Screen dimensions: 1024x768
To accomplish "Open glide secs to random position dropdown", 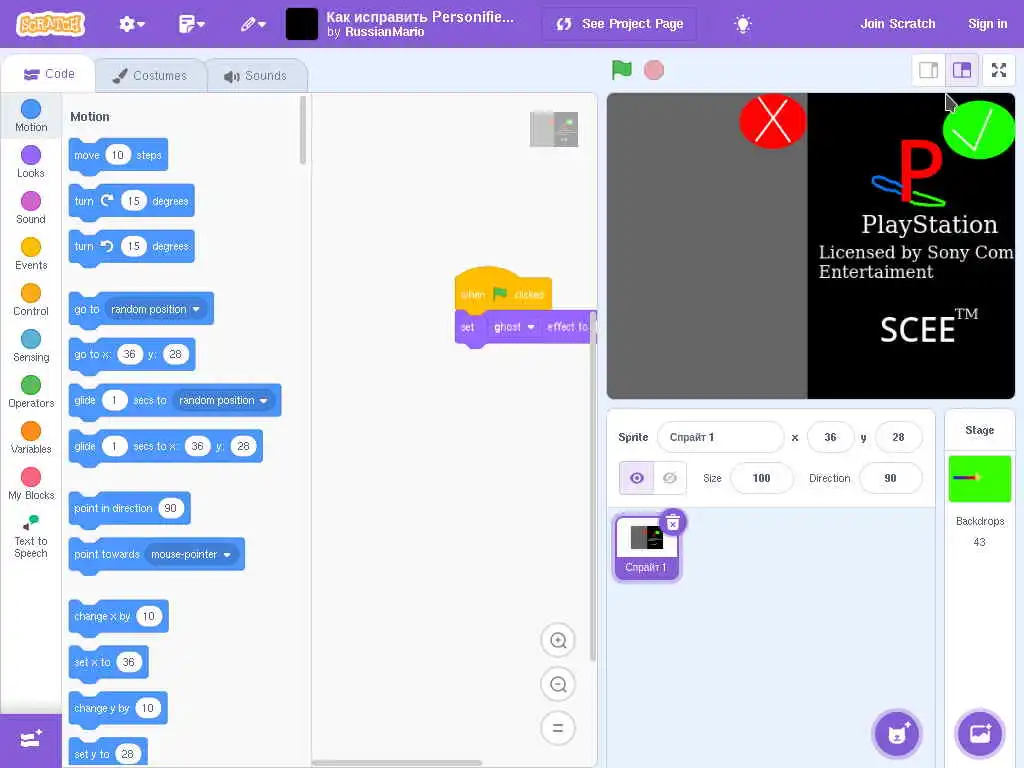I will [224, 400].
